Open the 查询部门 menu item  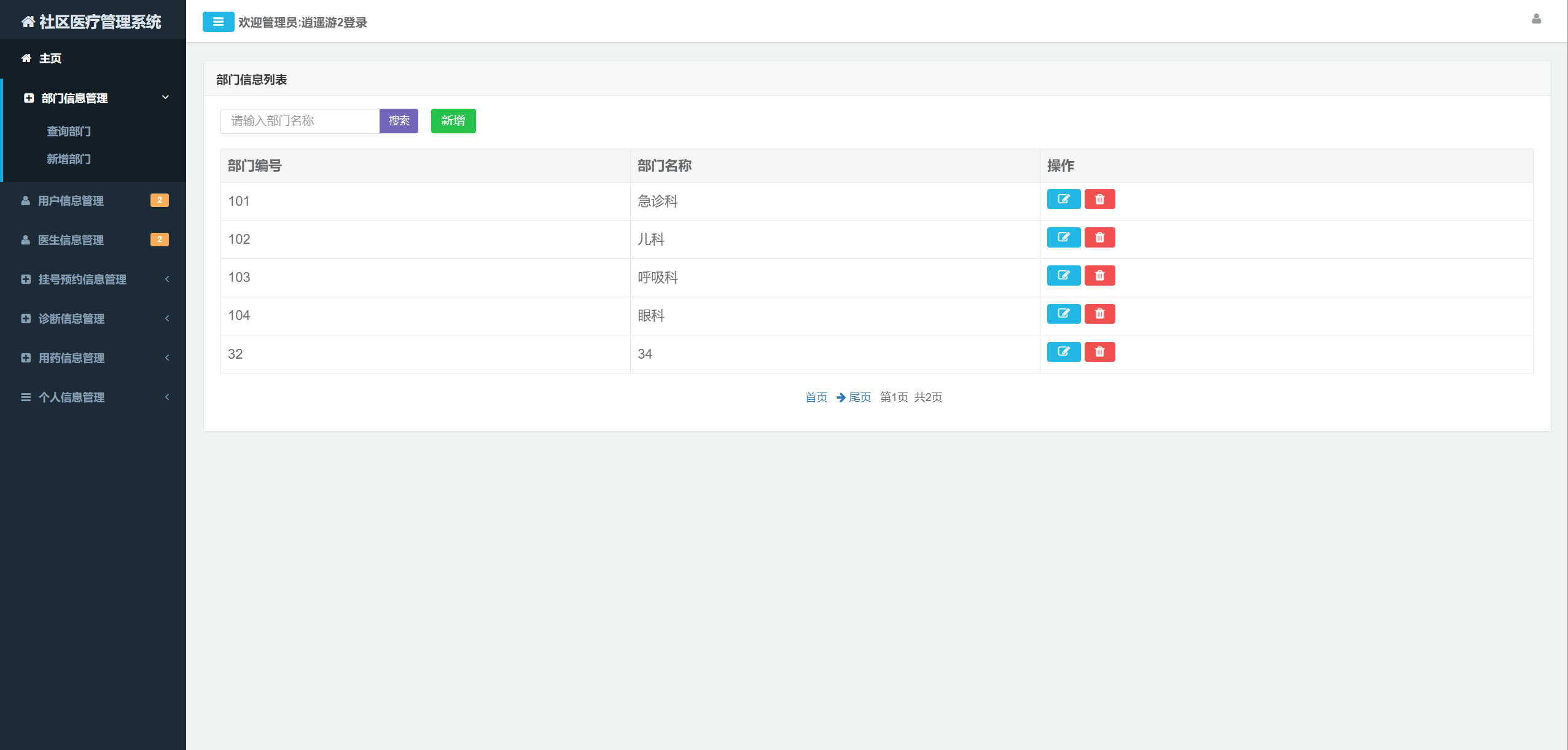coord(68,131)
